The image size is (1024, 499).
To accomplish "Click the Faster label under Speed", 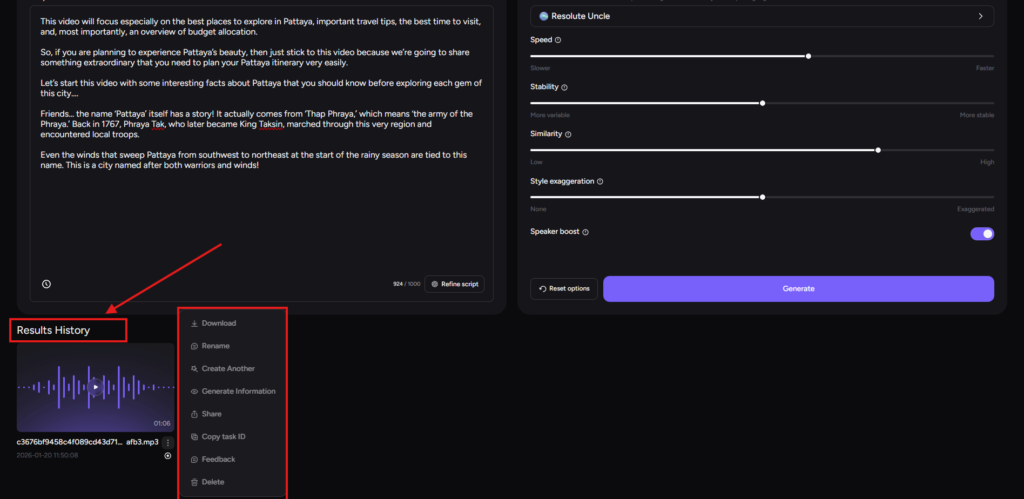I will click(x=985, y=68).
